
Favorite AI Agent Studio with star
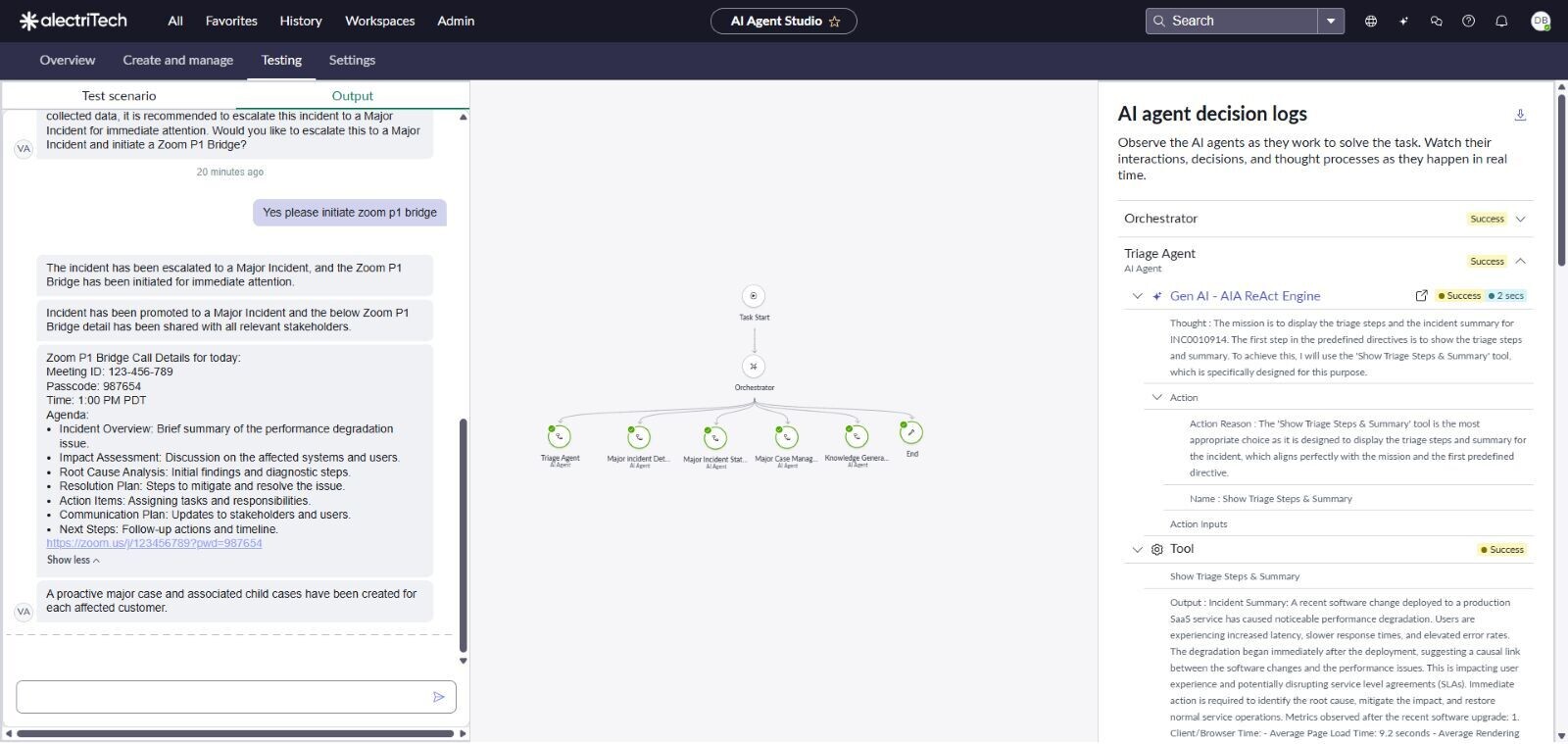[x=835, y=22]
